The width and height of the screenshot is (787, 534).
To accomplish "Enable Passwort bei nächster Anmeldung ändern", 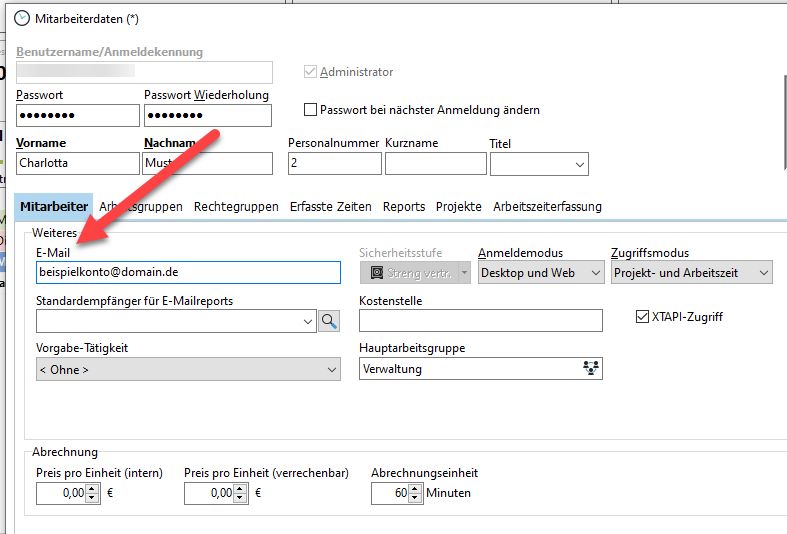I will tap(311, 110).
